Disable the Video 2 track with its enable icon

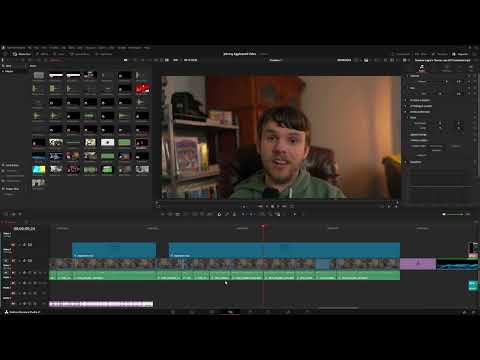coord(30,260)
